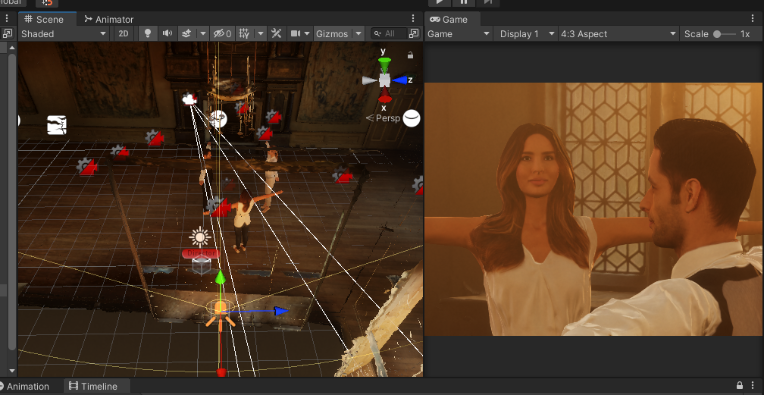Switch to the Animator tab
Viewport: 764px width, 395px height.
pos(109,19)
